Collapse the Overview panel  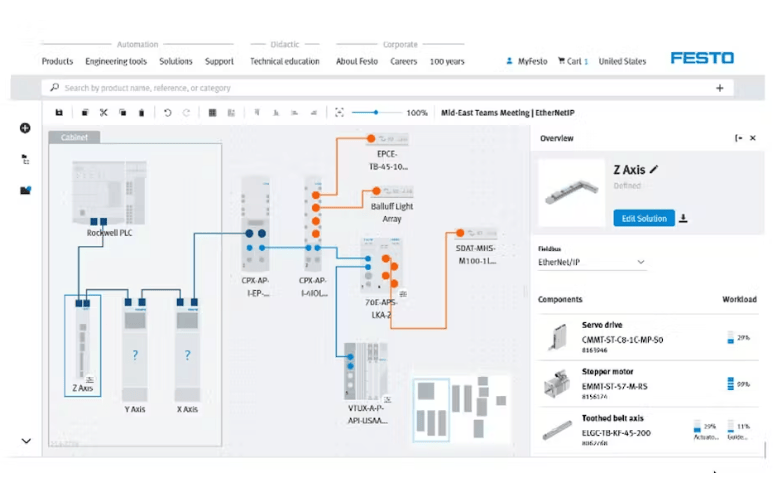pos(738,138)
